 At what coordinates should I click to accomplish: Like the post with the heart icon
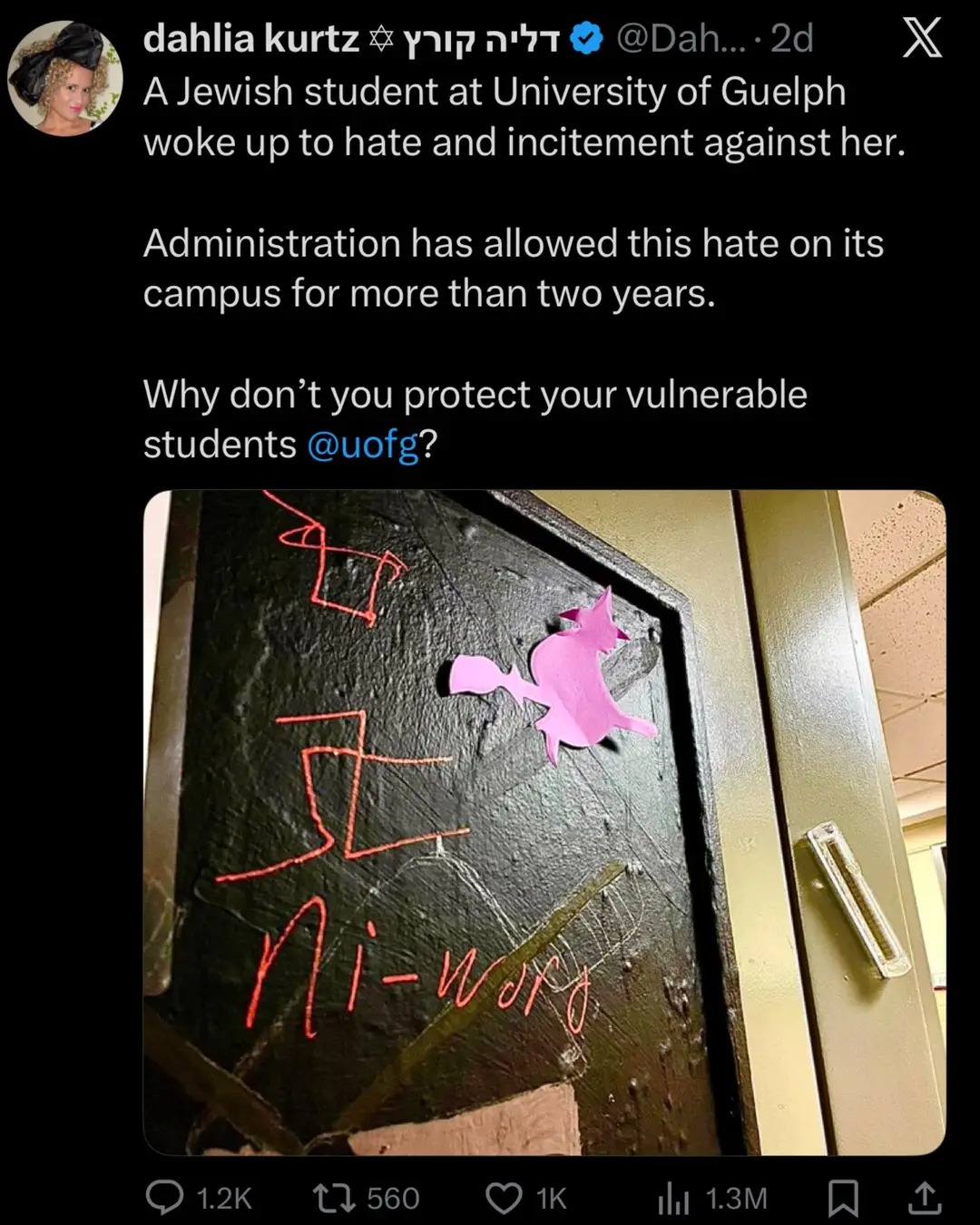click(504, 1199)
